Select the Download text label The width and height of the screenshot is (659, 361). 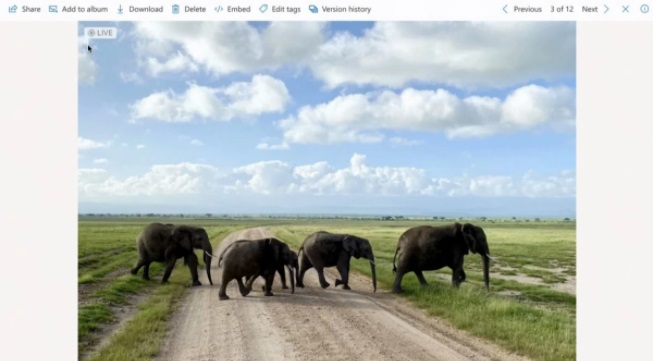pos(146,9)
